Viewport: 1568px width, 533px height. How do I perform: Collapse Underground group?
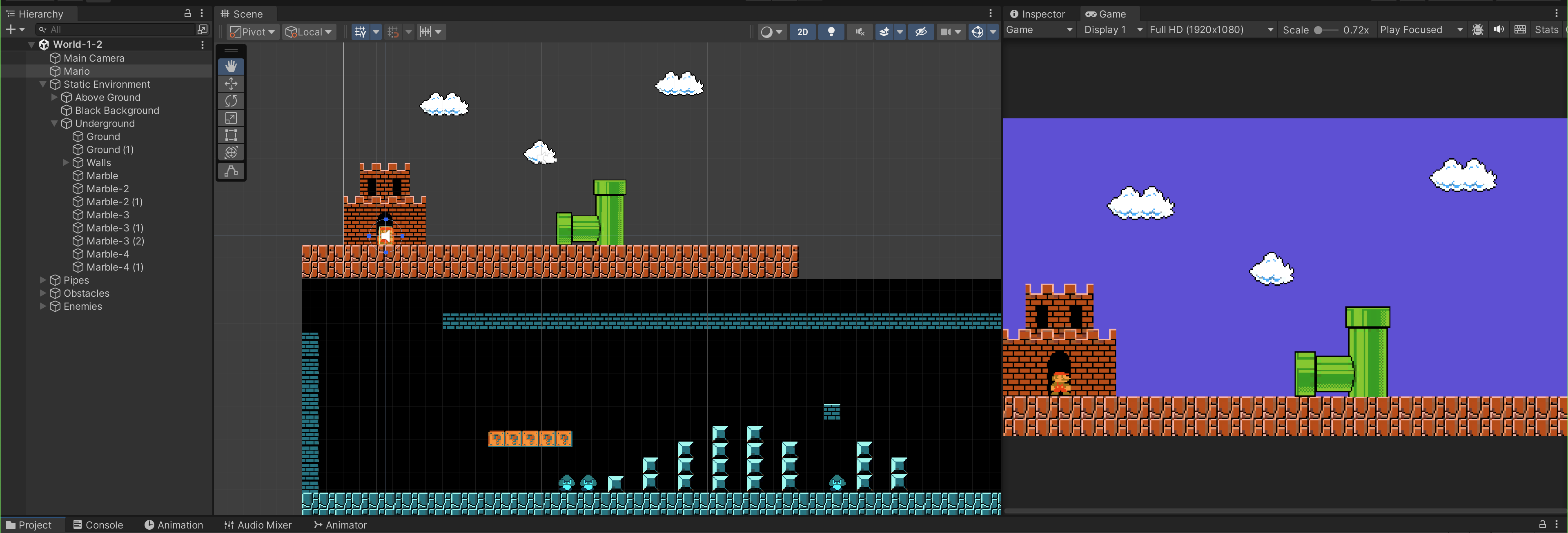[x=54, y=124]
